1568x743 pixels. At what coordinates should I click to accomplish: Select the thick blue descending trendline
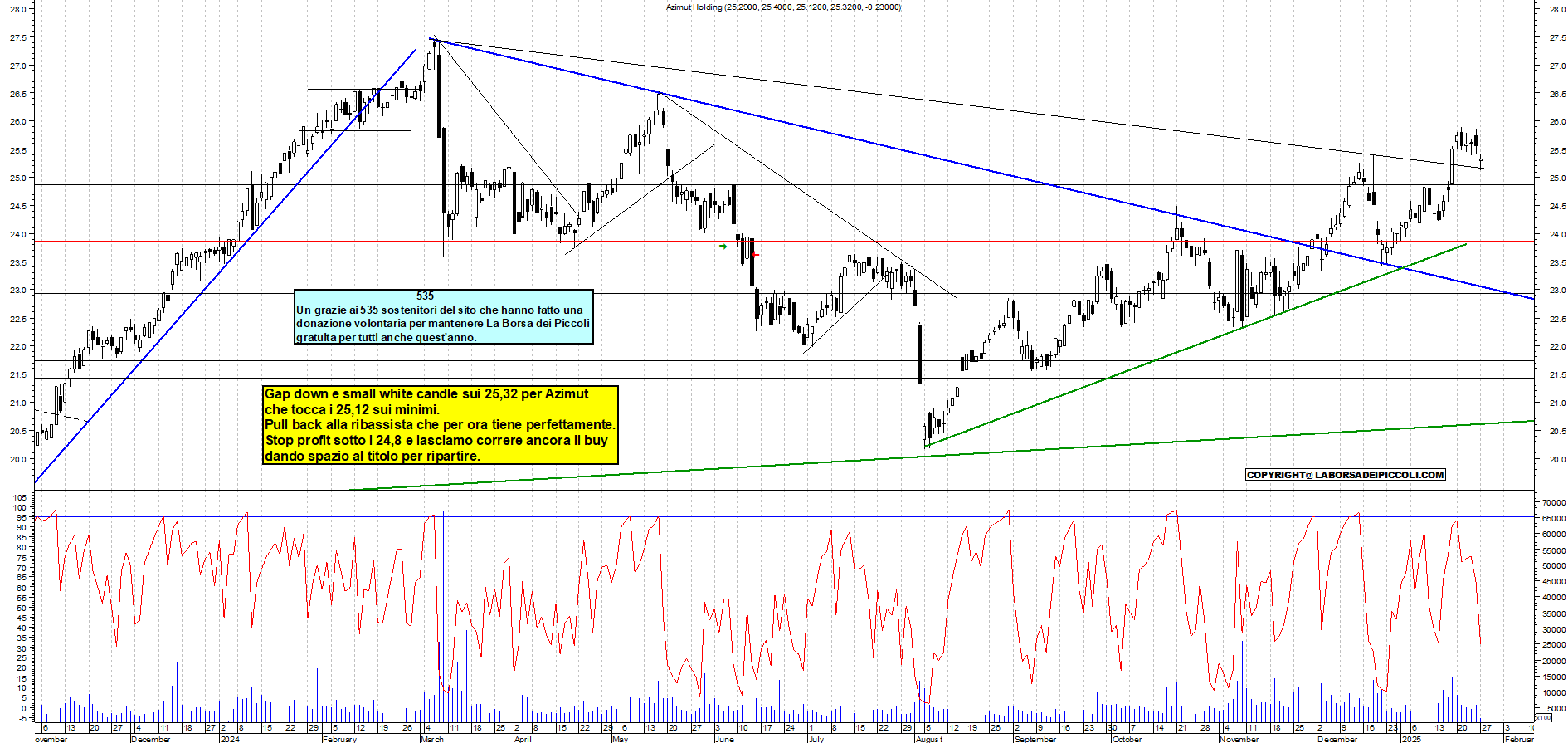pyautogui.click(x=982, y=169)
